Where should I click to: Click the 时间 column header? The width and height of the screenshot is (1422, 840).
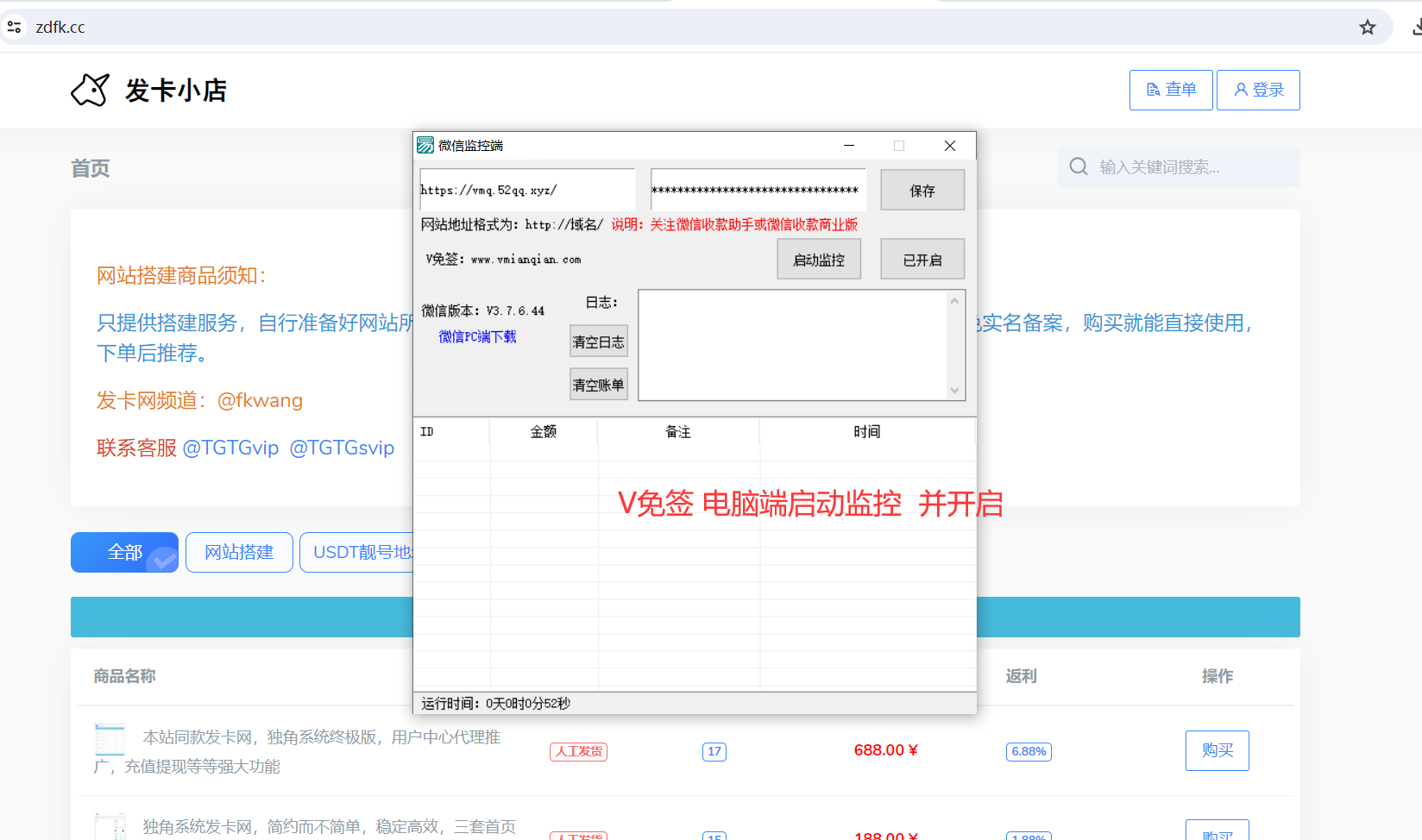tap(867, 431)
